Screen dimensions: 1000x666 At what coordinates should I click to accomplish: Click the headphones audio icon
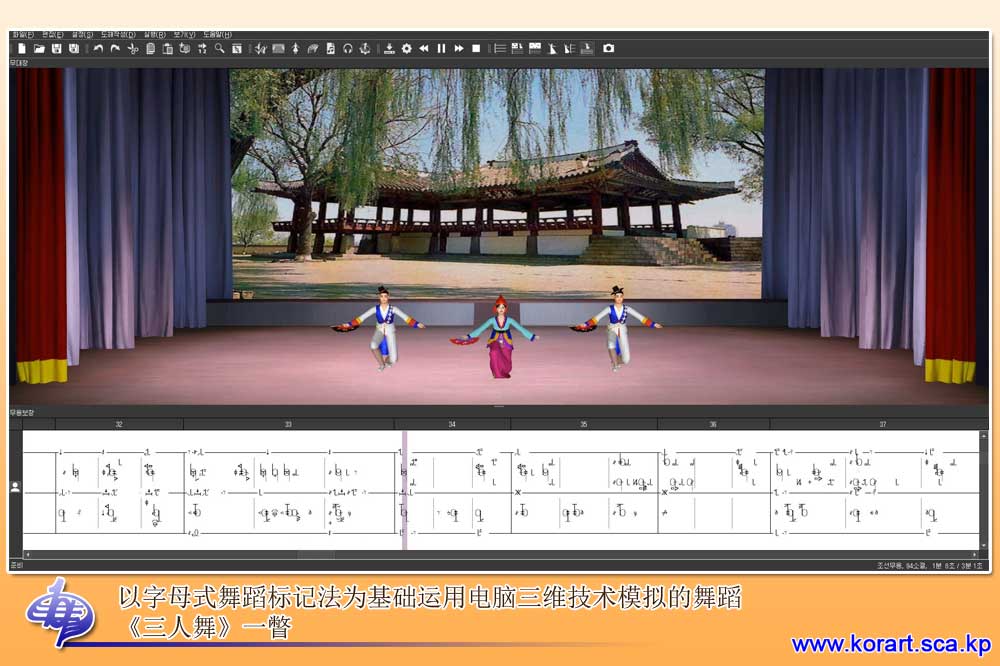(x=348, y=48)
